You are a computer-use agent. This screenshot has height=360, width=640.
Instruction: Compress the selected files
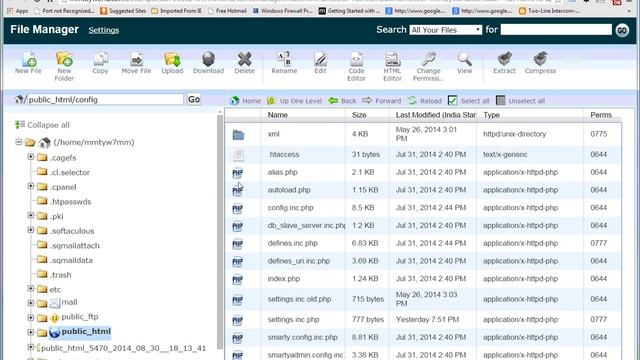click(540, 62)
